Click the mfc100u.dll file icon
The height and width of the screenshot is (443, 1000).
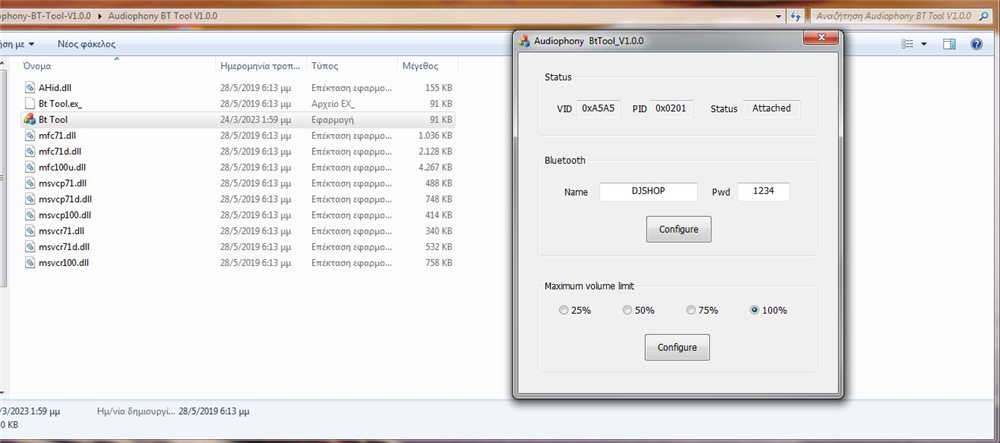tap(29, 167)
